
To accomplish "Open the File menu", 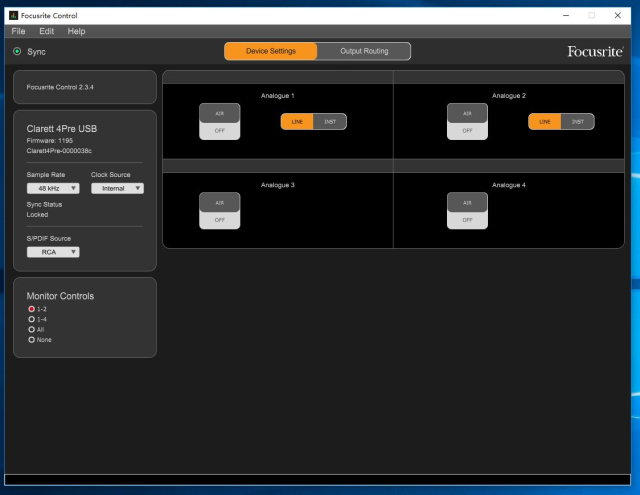I will (18, 31).
